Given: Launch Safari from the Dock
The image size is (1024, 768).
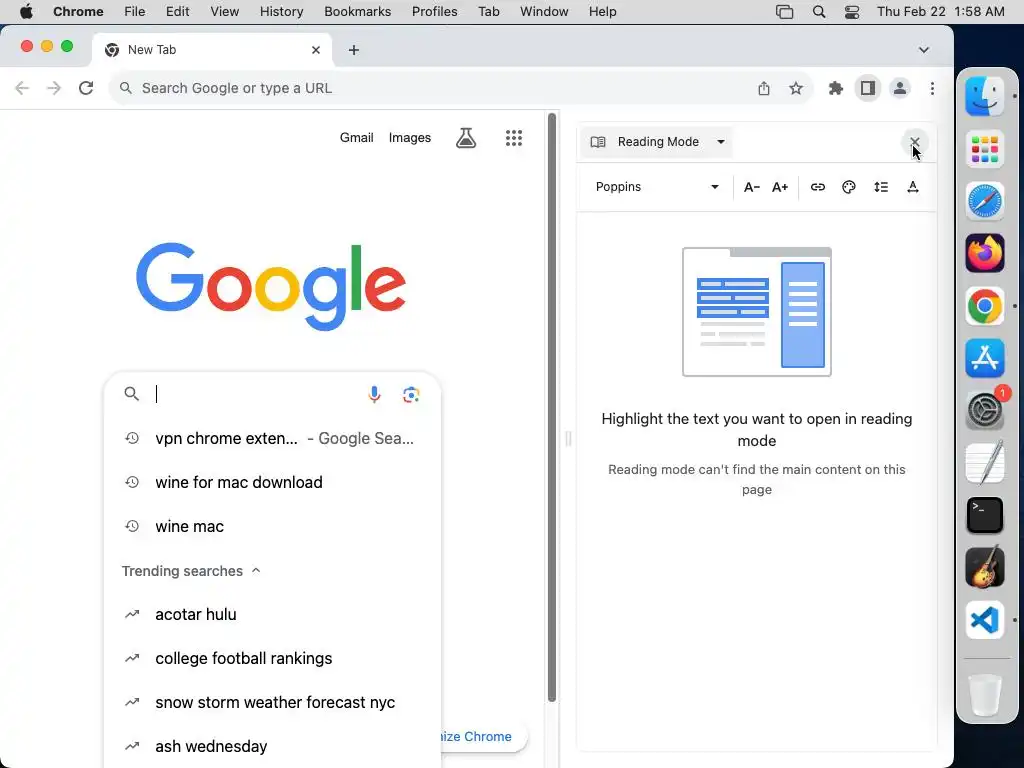Looking at the screenshot, I should pyautogui.click(x=985, y=201).
